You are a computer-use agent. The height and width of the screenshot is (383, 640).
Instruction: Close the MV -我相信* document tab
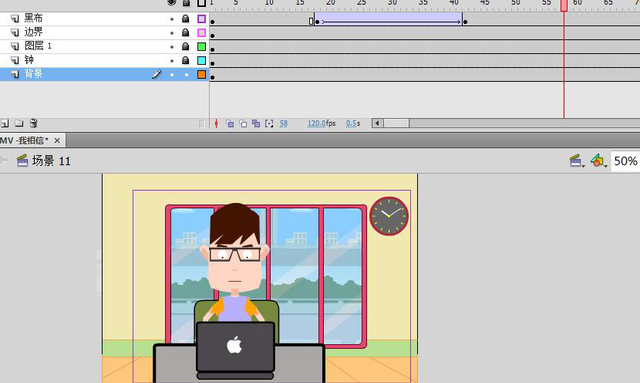point(57,141)
